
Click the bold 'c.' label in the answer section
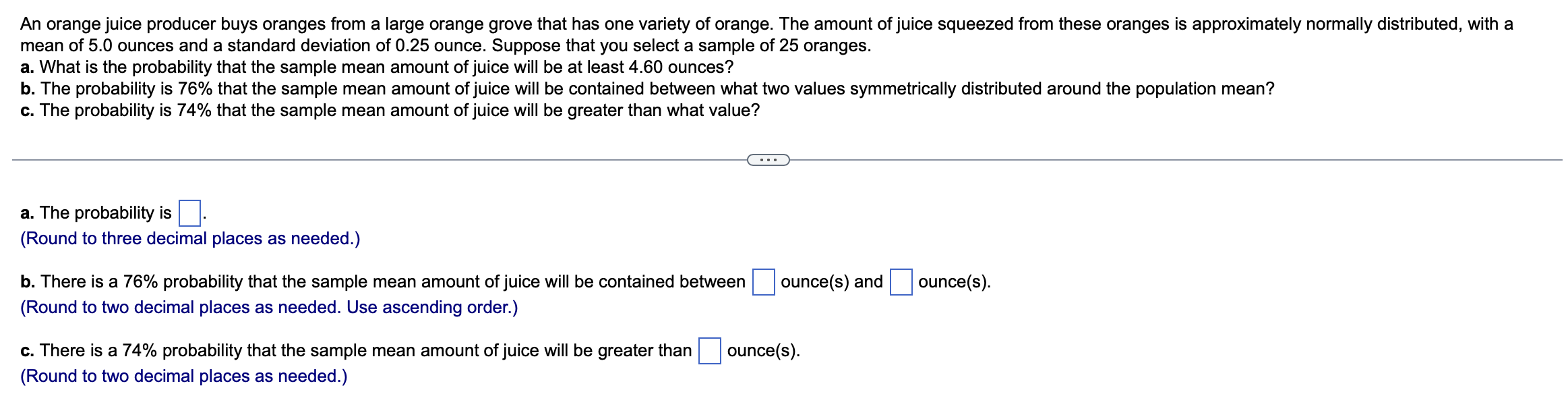[28, 350]
